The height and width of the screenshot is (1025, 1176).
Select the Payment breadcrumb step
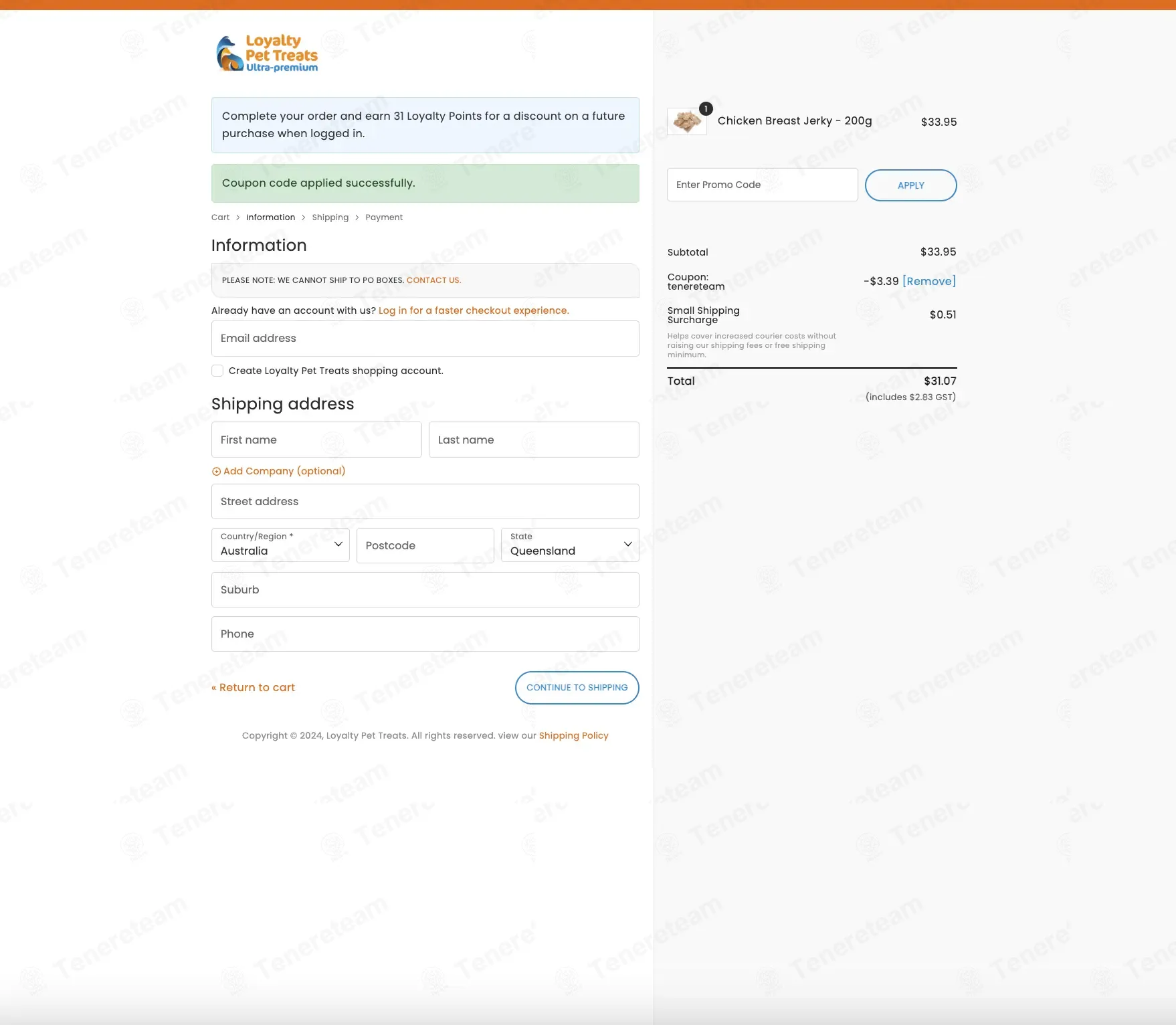(384, 217)
